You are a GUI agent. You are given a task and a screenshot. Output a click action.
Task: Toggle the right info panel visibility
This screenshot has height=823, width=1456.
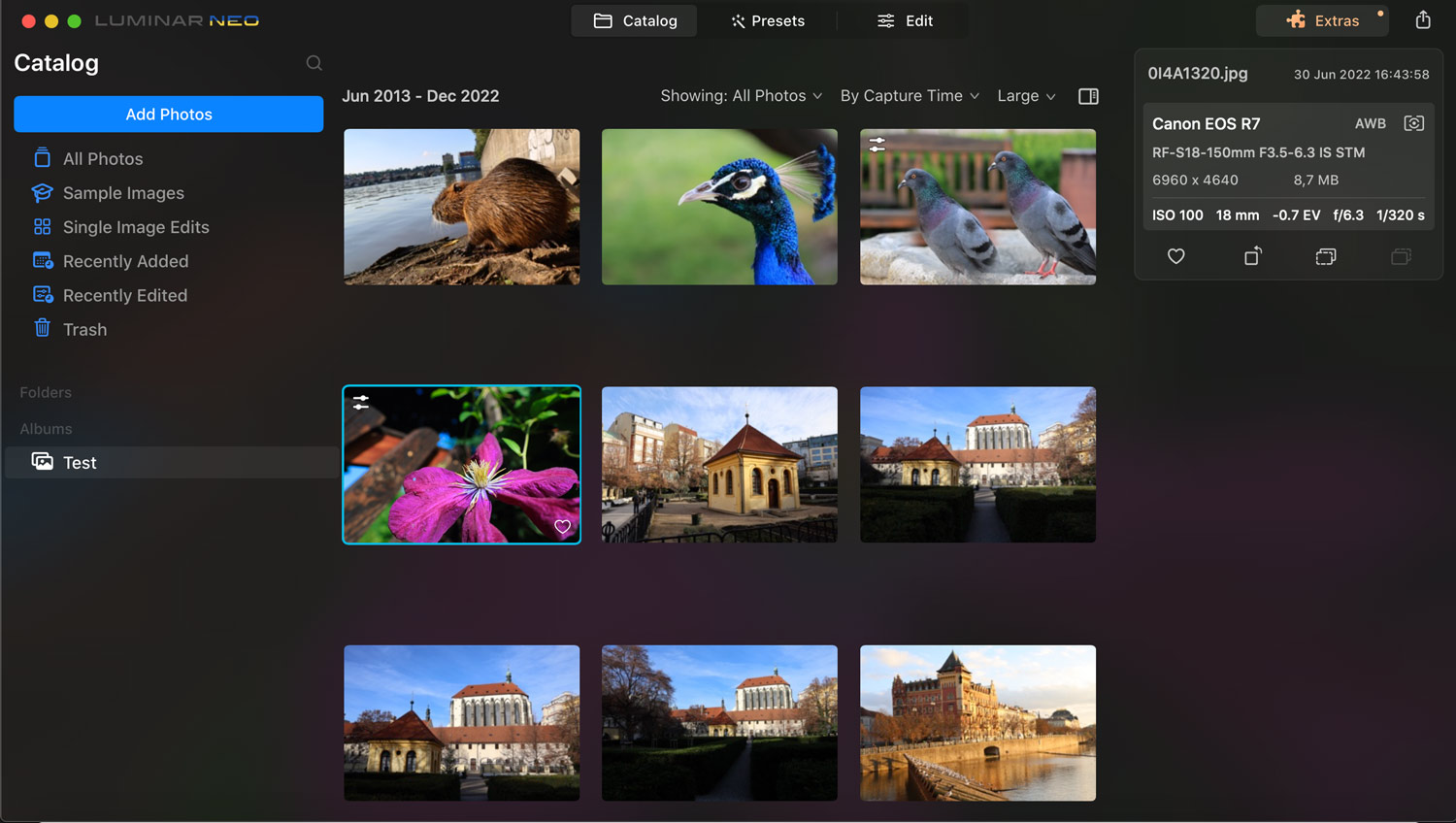1088,96
